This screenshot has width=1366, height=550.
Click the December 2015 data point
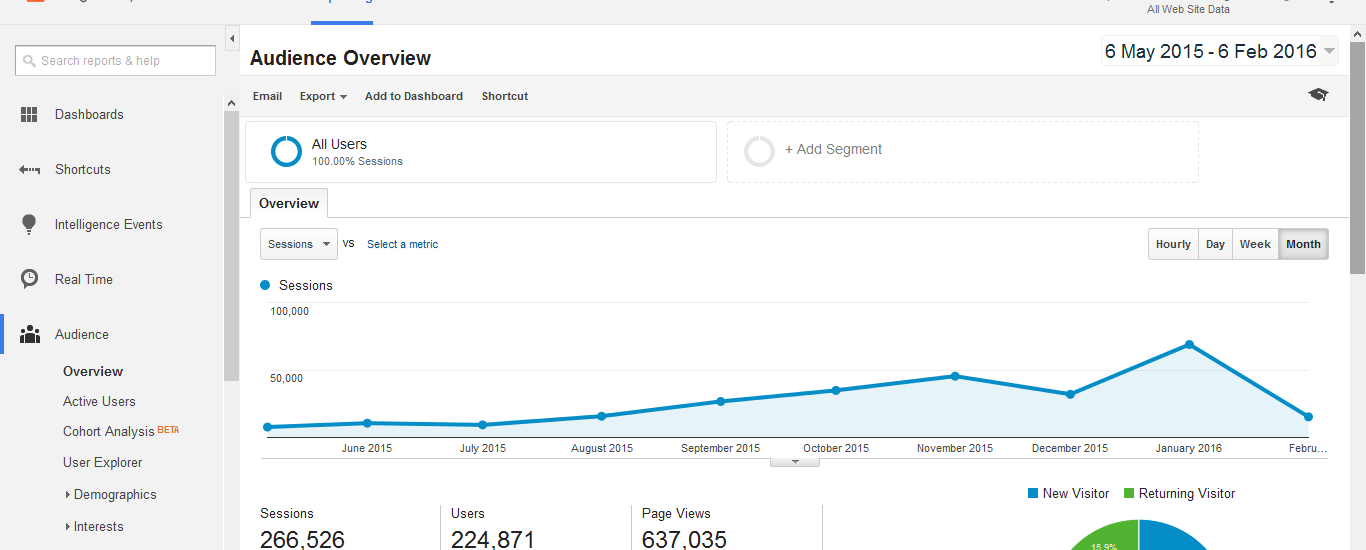pyautogui.click(x=1070, y=394)
